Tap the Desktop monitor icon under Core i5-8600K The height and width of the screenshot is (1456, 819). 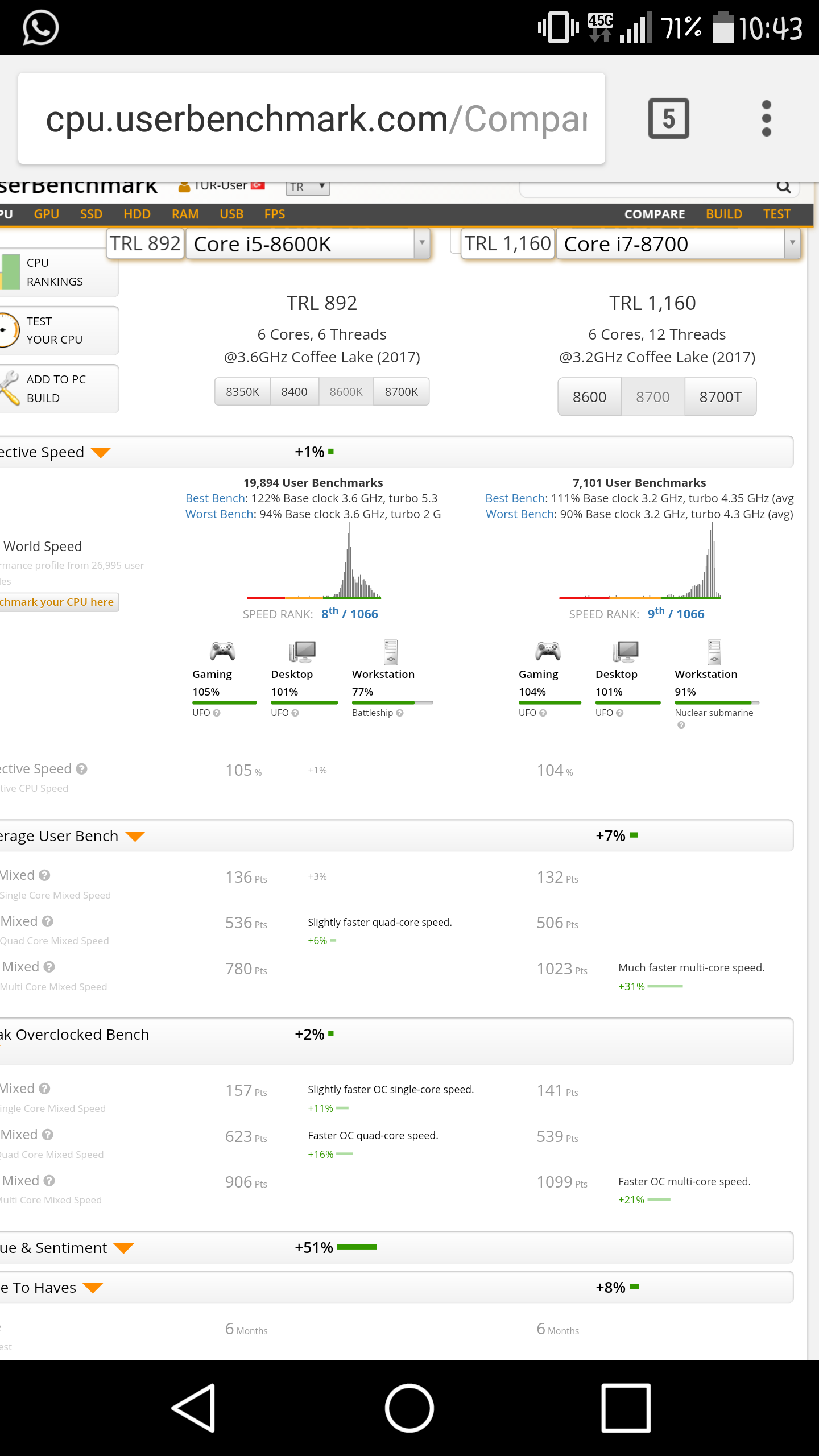click(x=302, y=651)
